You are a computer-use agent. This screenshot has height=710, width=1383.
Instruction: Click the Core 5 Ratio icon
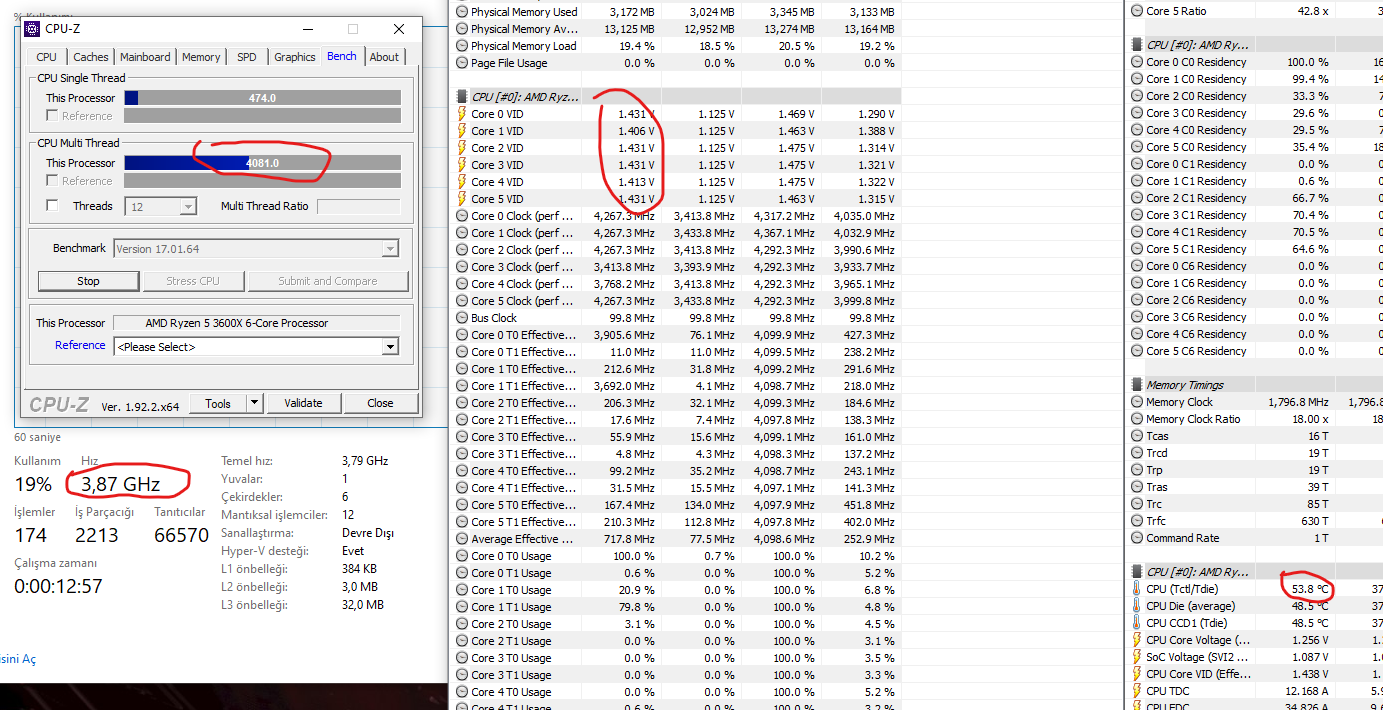click(x=1137, y=11)
